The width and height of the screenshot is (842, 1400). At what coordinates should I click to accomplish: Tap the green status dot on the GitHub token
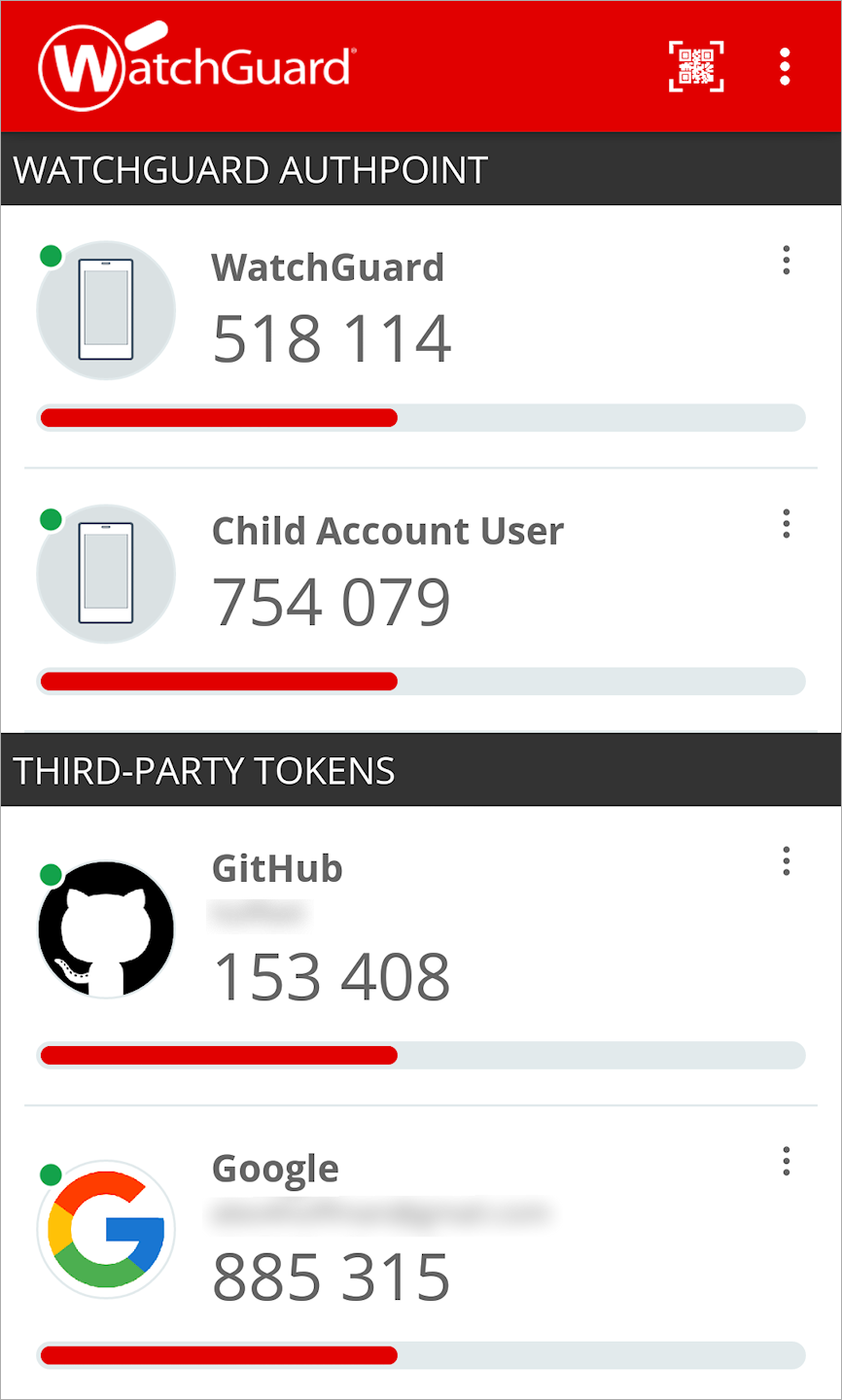(50, 874)
